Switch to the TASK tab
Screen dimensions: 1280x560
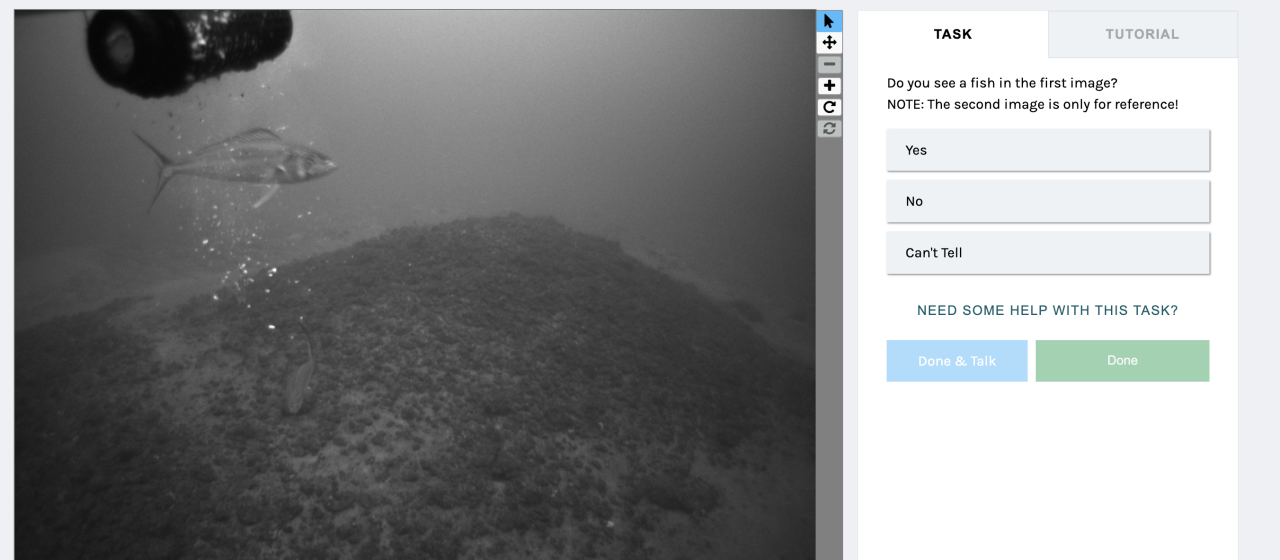(953, 34)
